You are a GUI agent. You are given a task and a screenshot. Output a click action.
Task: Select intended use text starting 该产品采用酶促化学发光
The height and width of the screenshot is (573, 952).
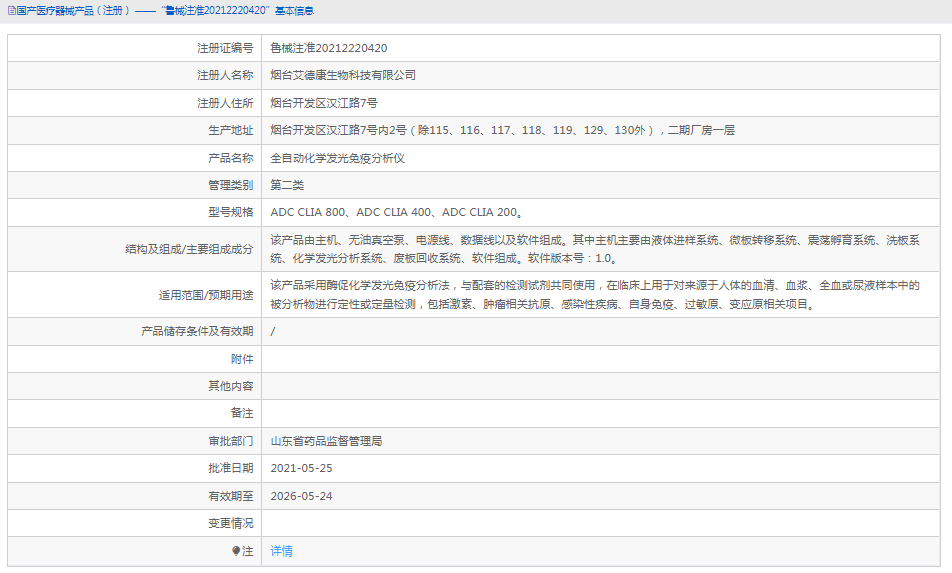595,294
